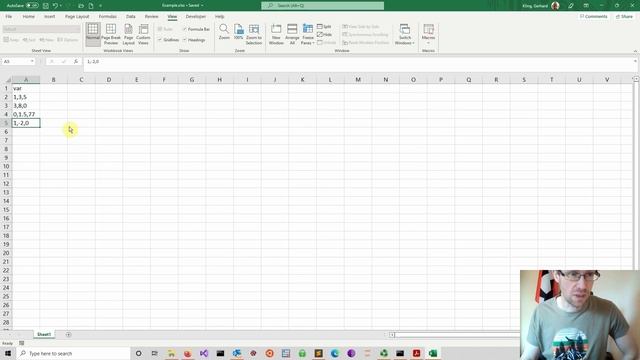640x360 pixels.
Task: Open Visual Studio from the taskbar
Action: point(204,353)
